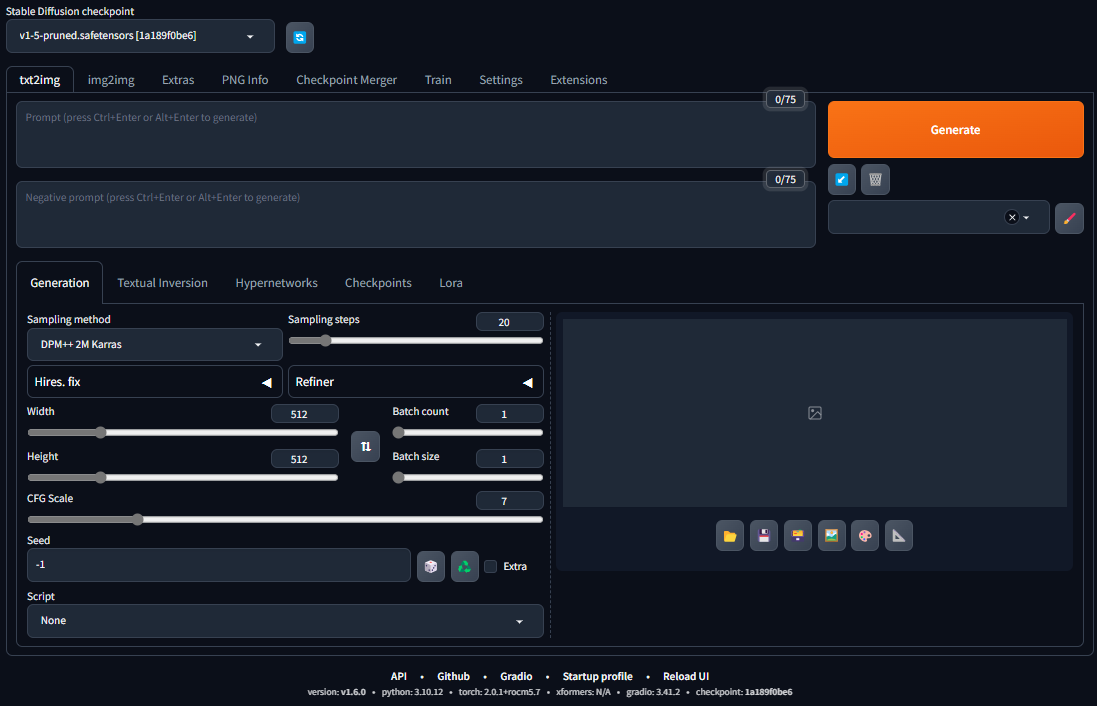
Task: Open the Extras tab
Action: pyautogui.click(x=178, y=80)
